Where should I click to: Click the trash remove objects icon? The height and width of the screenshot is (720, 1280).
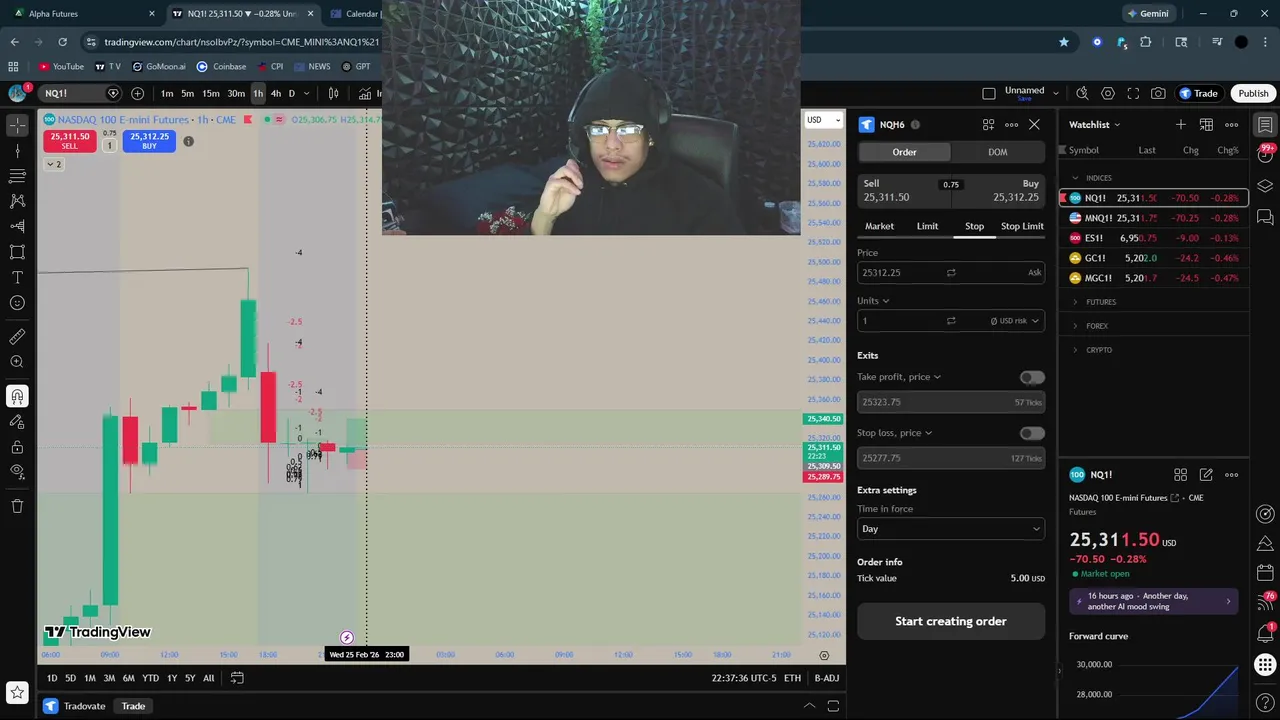(x=17, y=506)
